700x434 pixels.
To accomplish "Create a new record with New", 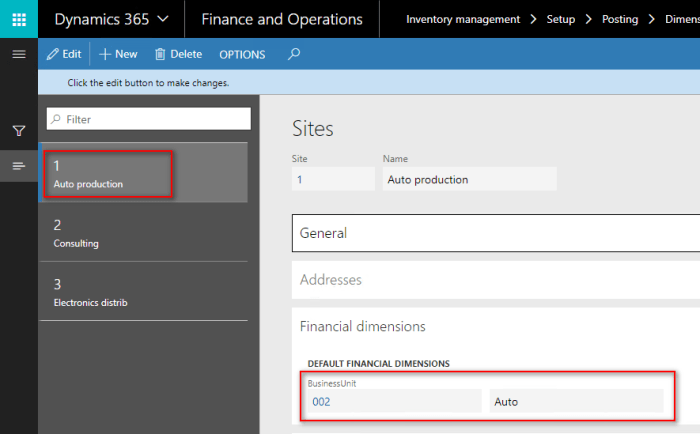I will point(118,54).
